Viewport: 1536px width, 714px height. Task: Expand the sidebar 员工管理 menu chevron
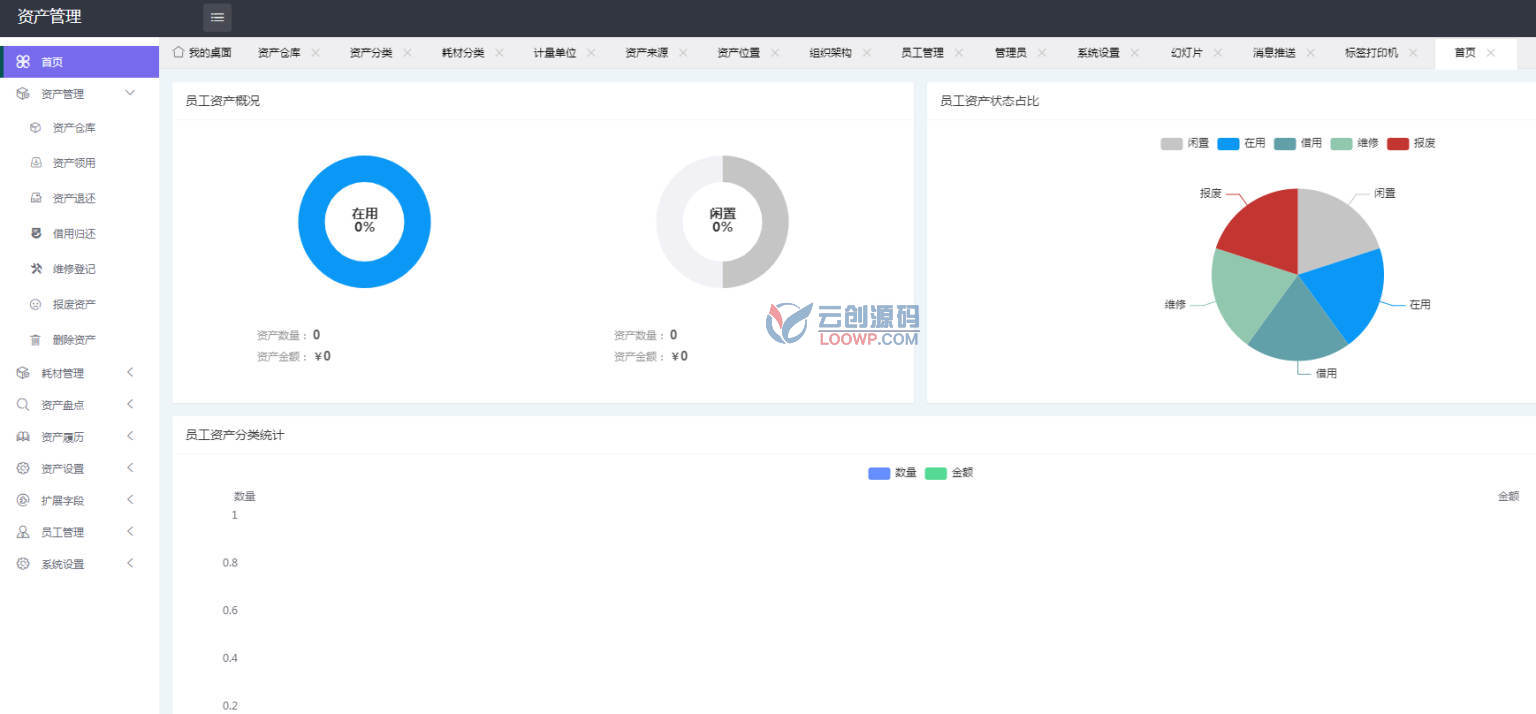point(130,532)
